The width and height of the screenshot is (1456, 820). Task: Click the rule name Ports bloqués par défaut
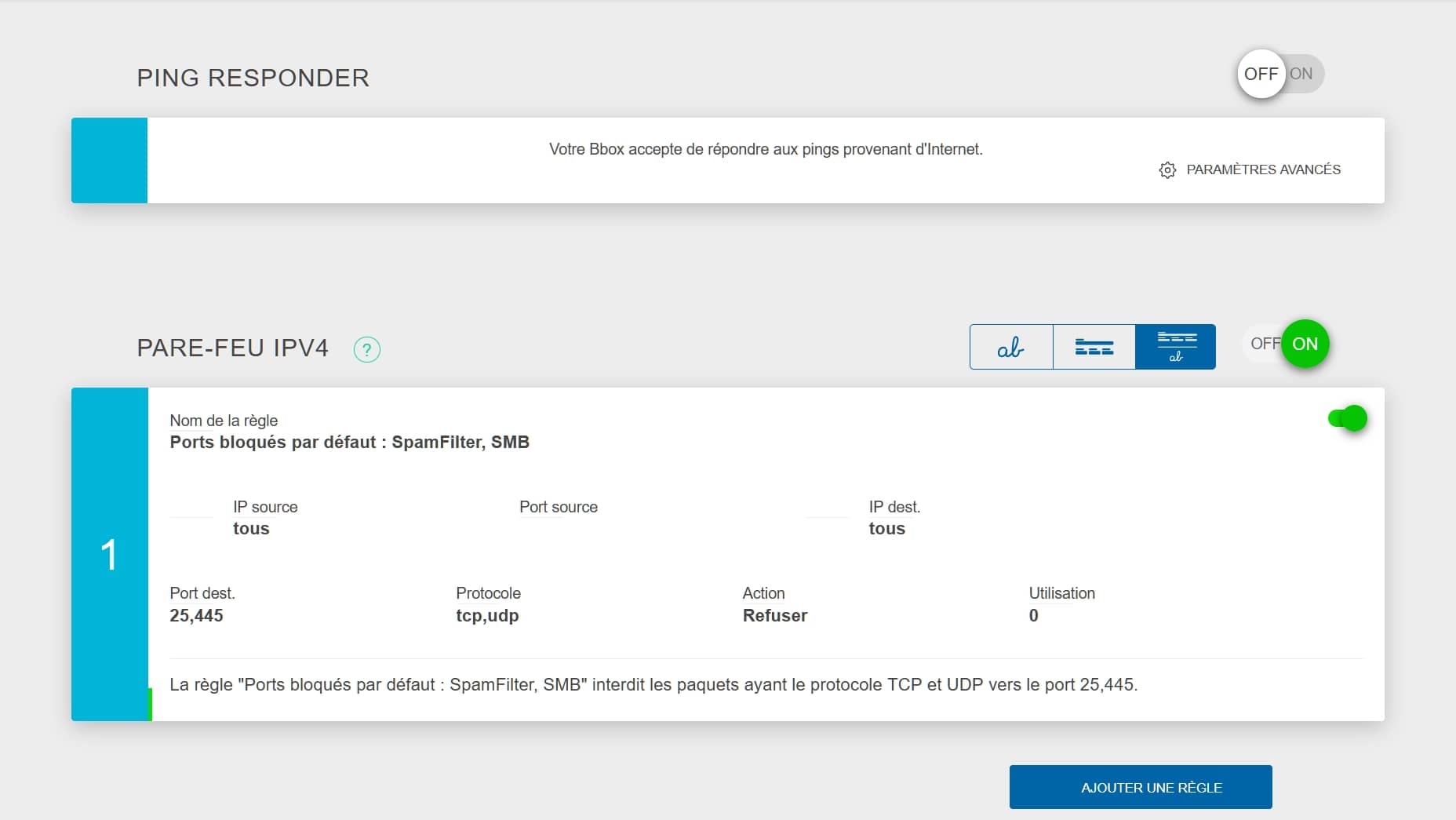point(349,443)
